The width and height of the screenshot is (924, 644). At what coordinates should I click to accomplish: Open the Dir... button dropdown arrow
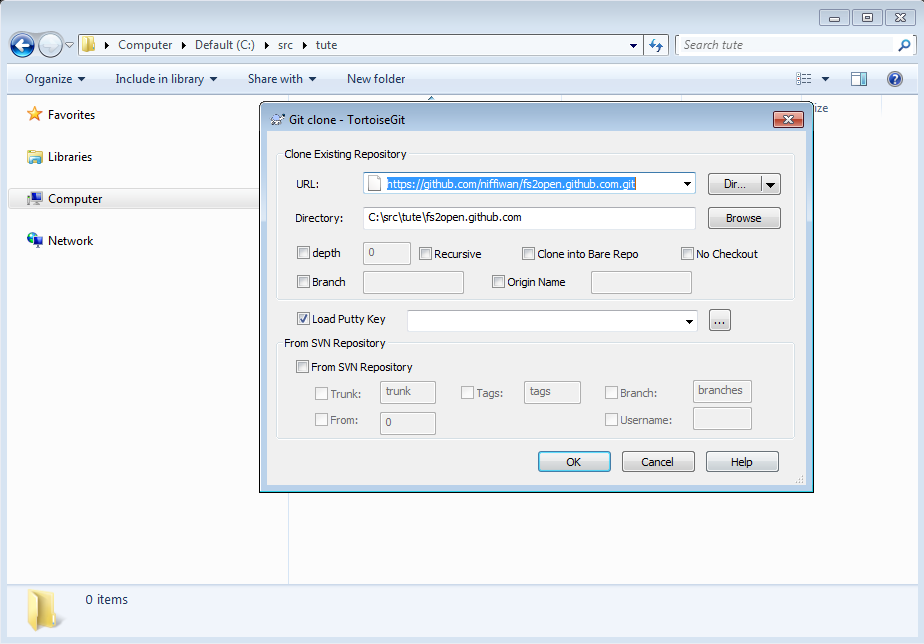pyautogui.click(x=770, y=184)
